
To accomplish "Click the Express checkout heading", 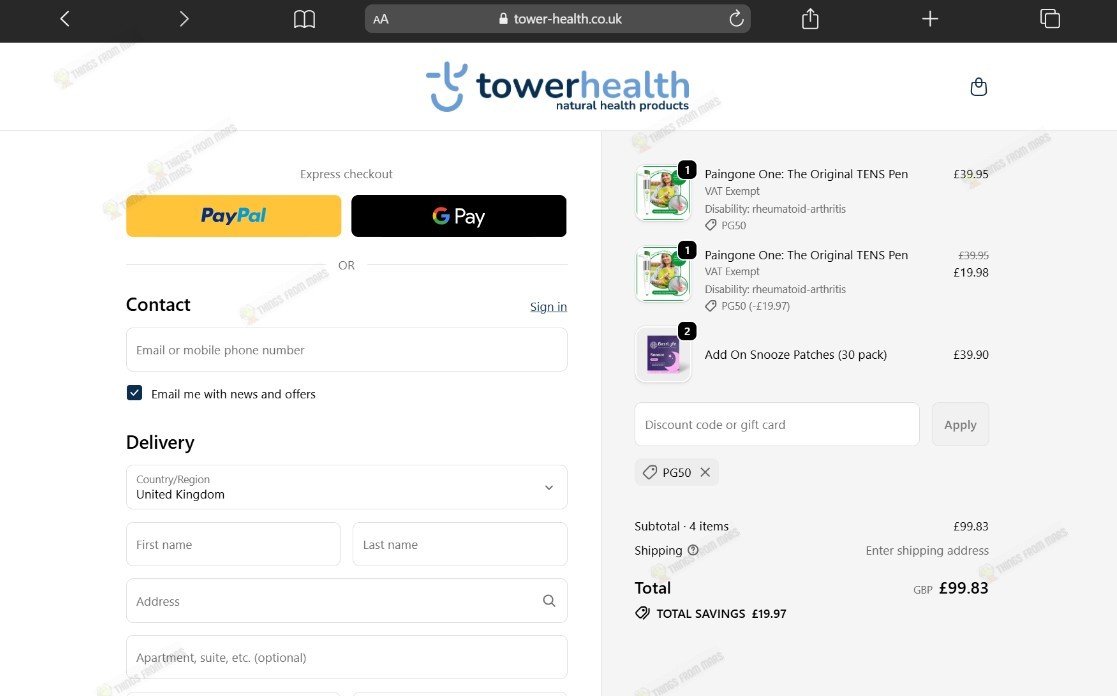I will [x=346, y=174].
